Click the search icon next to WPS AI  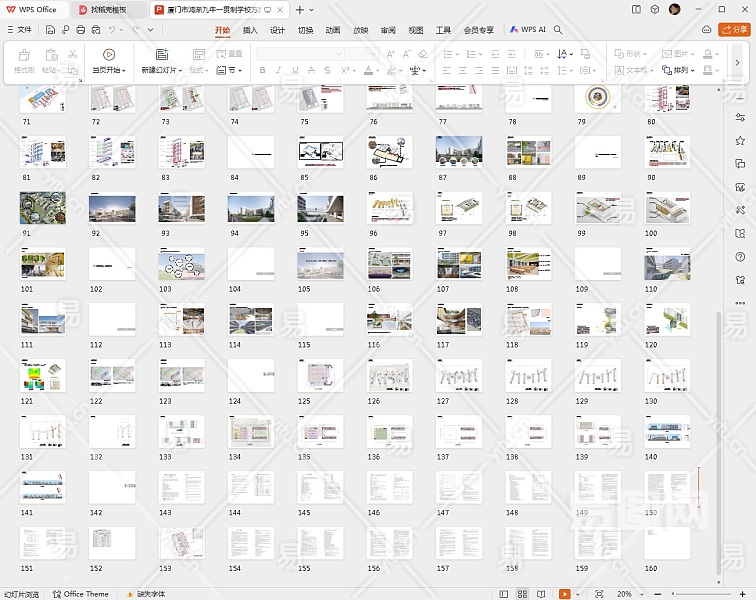pyautogui.click(x=558, y=30)
